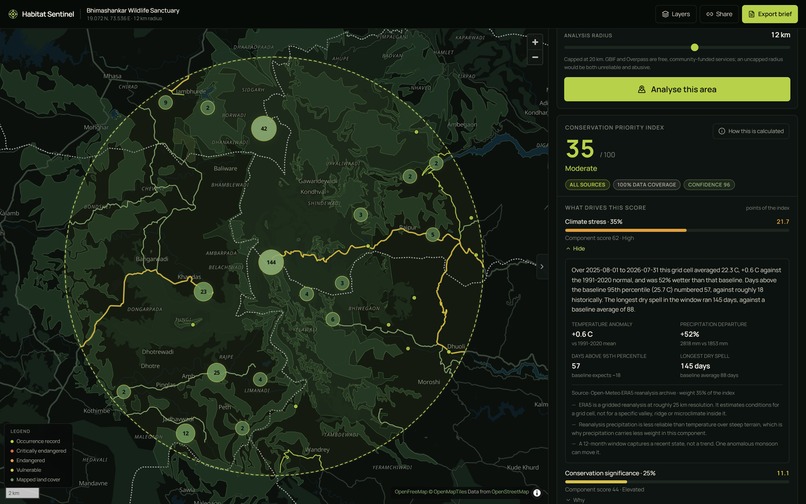
Task: Click the 57 days above percentile value
Action: point(576,366)
